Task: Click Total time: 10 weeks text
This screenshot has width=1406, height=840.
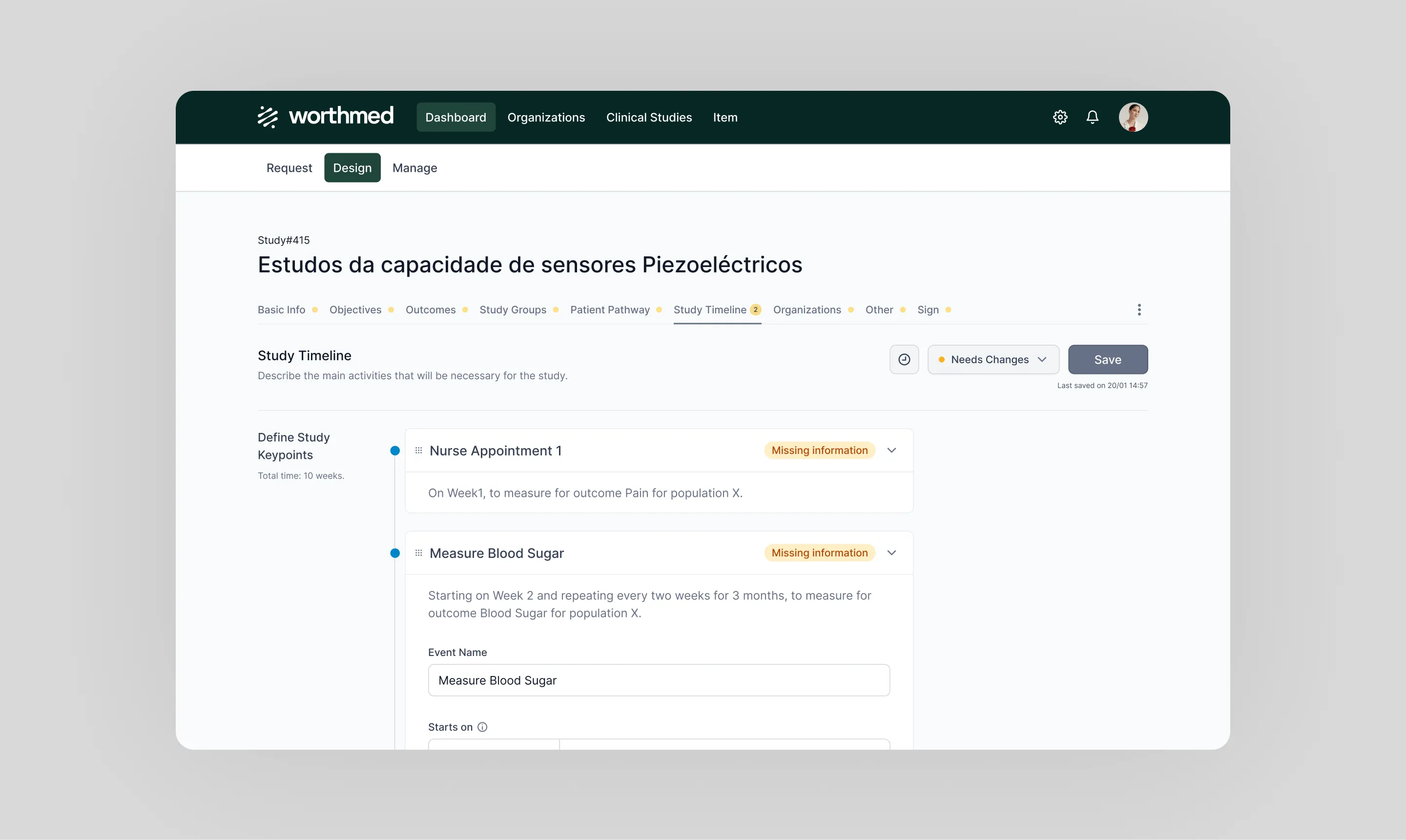Action: (x=301, y=475)
